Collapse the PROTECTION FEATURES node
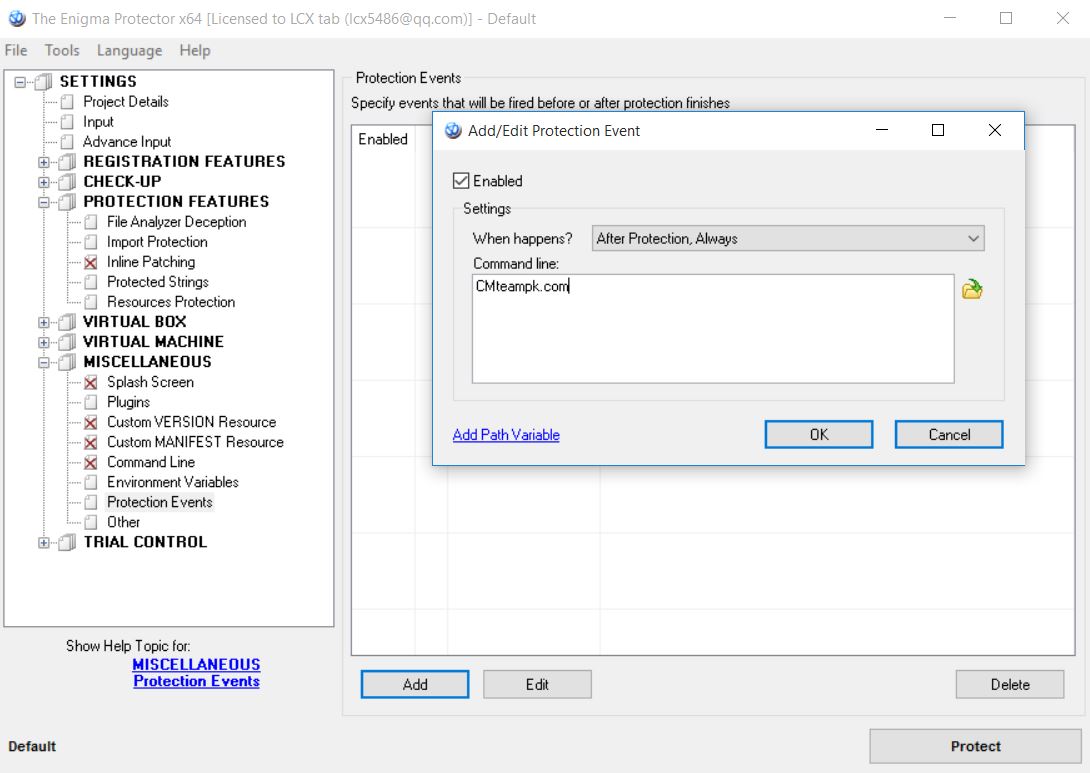 click(x=44, y=202)
